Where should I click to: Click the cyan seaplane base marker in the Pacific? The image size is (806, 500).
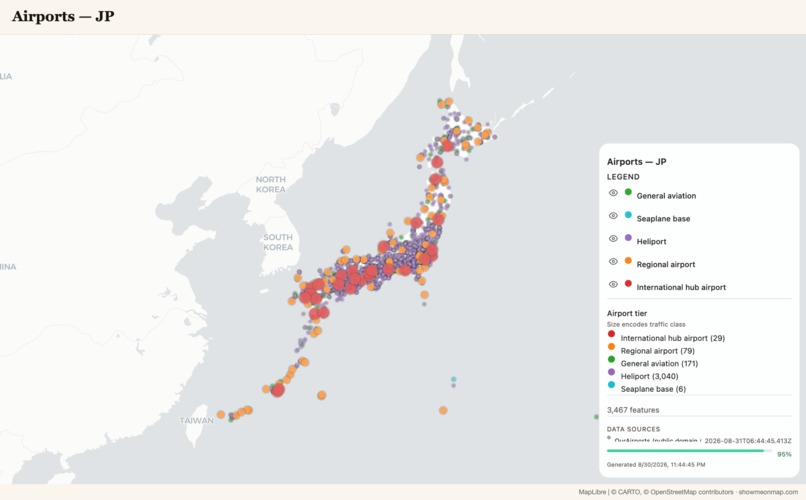(453, 379)
